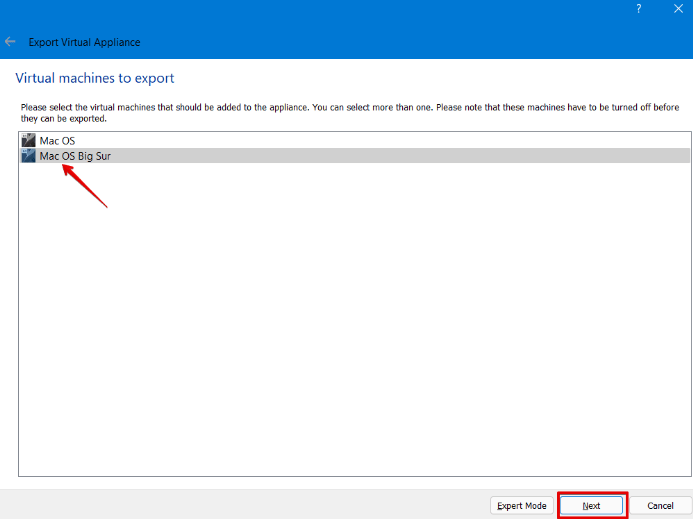This screenshot has width=693, height=519.
Task: Cancel the export wizard
Action: pyautogui.click(x=660, y=505)
